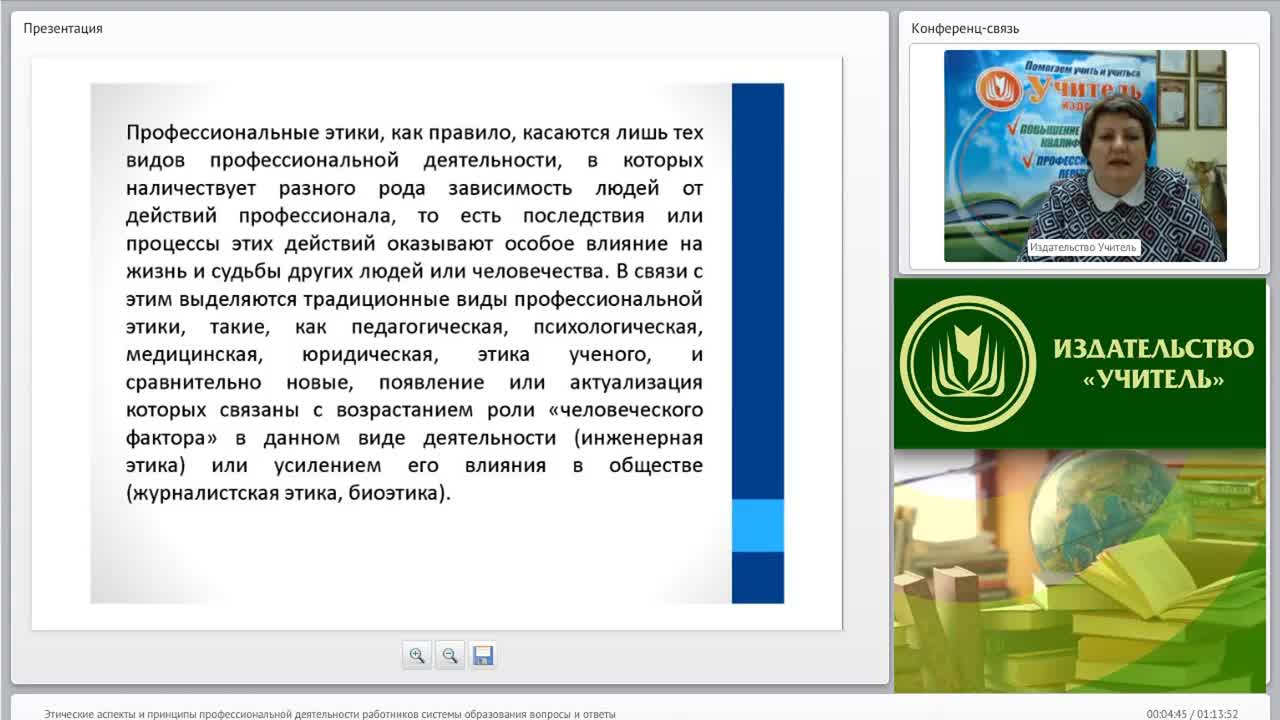1280x720 pixels.
Task: Click the Презентация panel title
Action: 63,28
